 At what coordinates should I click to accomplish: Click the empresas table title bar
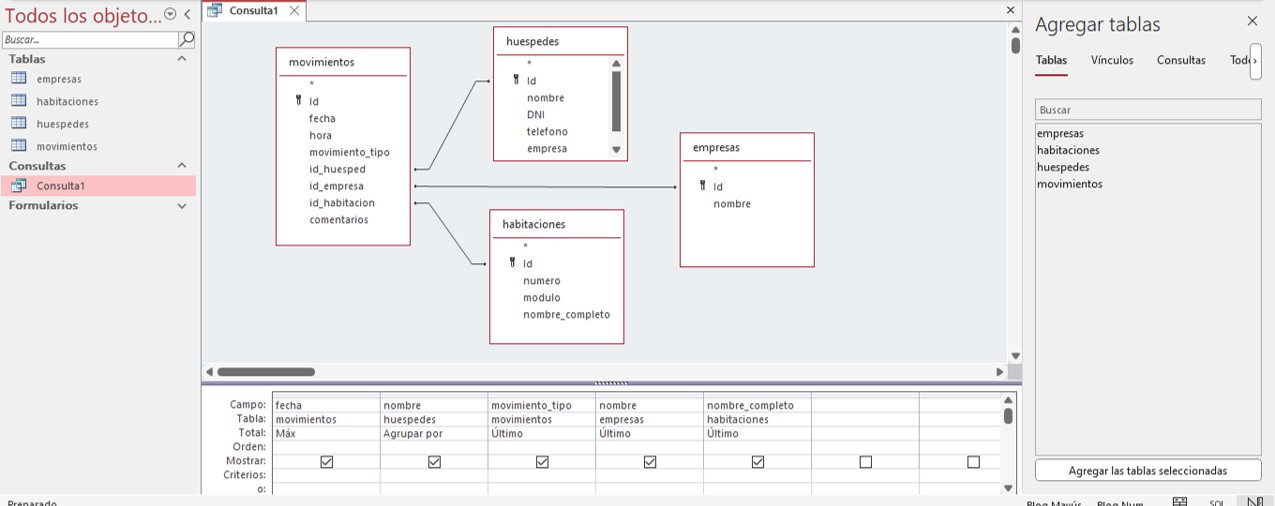point(747,147)
